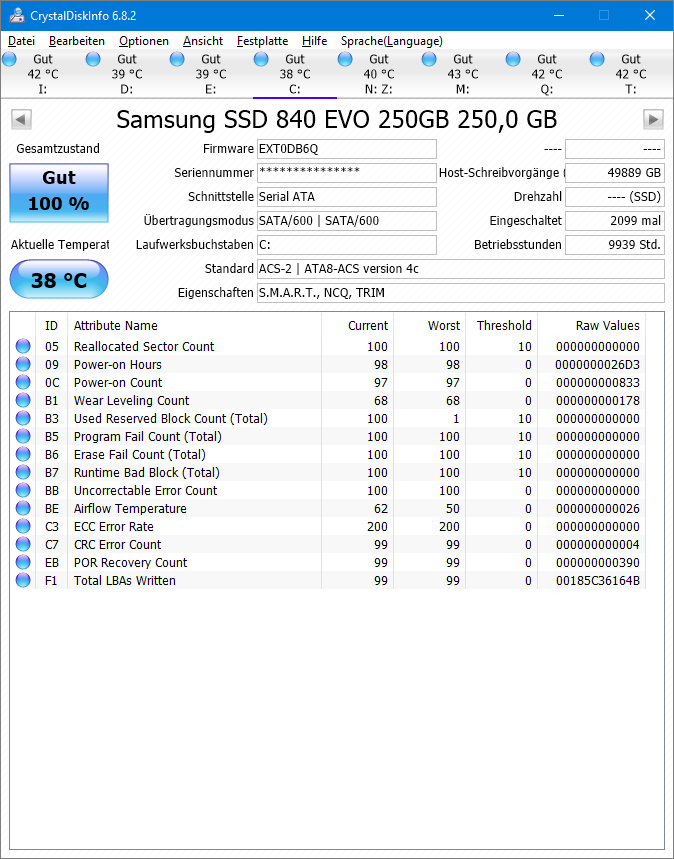Click the Betriebsstunden 9939 Std. value
The width and height of the screenshot is (674, 859).
pos(615,245)
